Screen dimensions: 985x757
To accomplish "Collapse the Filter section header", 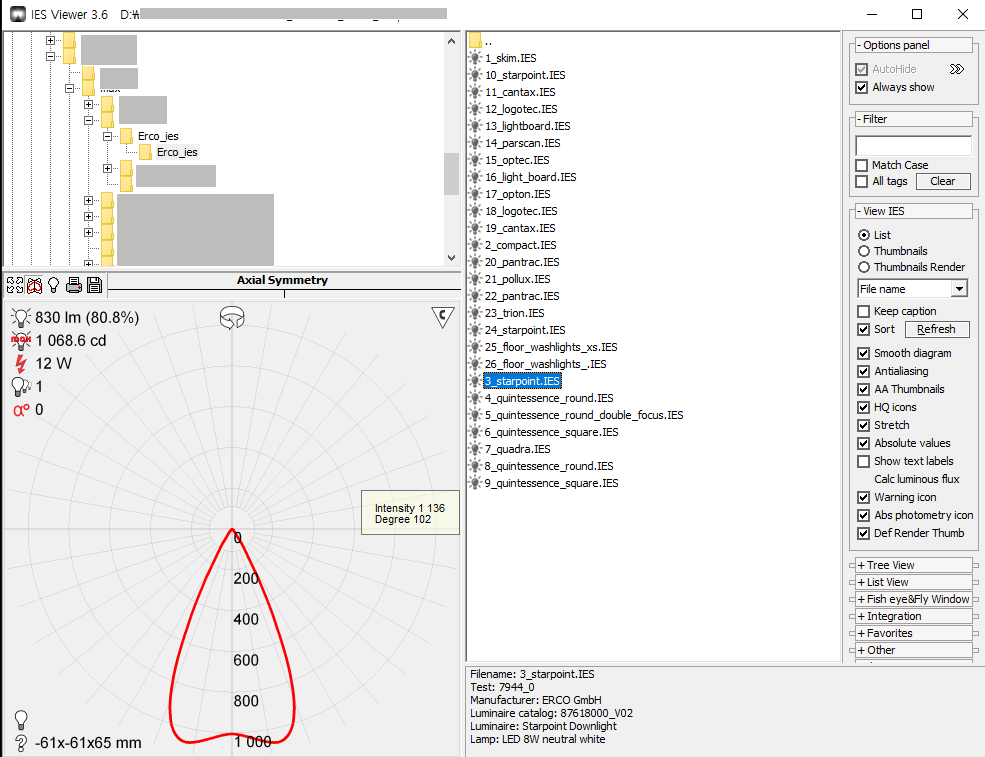I will click(913, 119).
